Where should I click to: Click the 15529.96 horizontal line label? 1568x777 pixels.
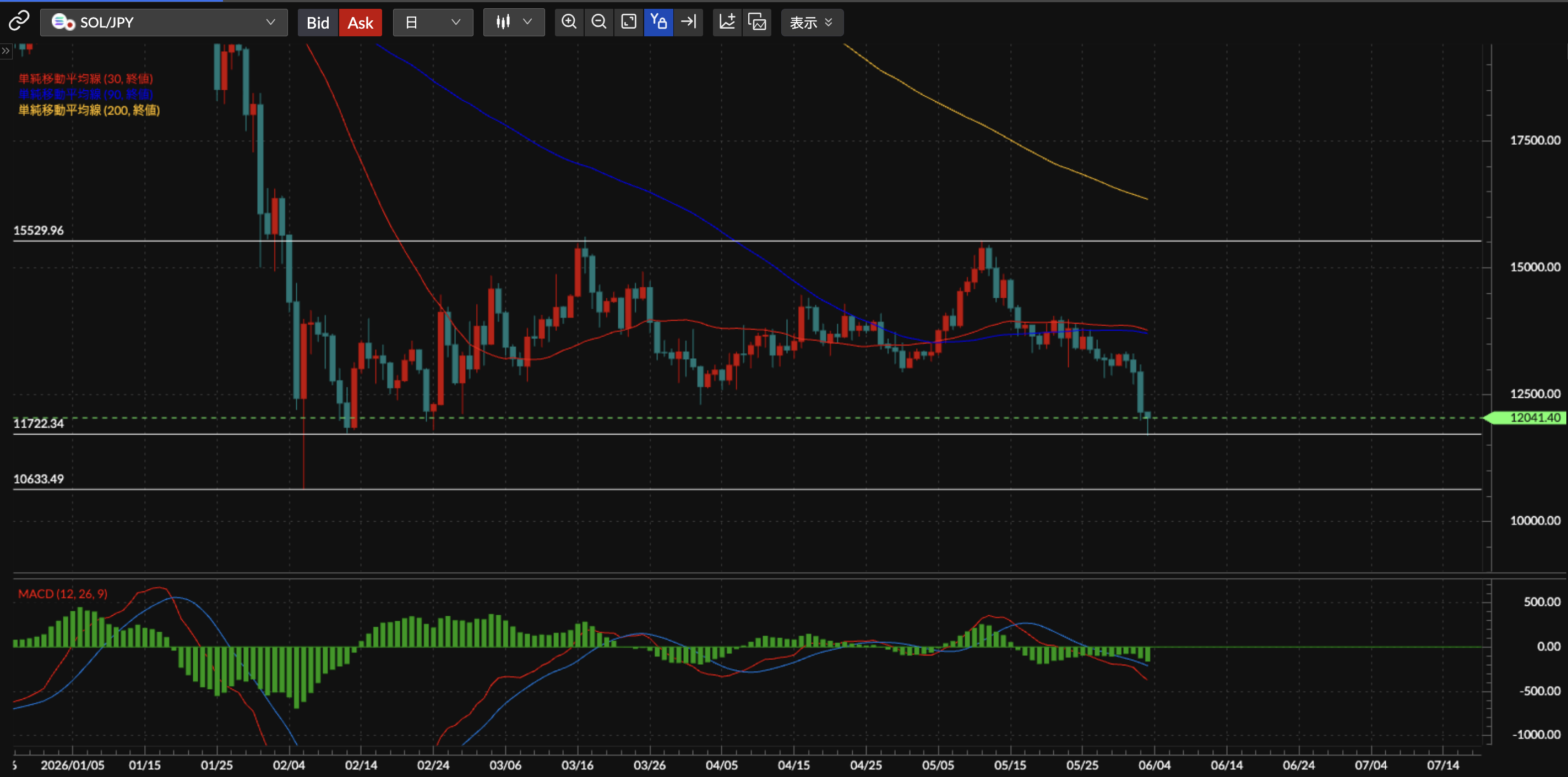coord(39,231)
